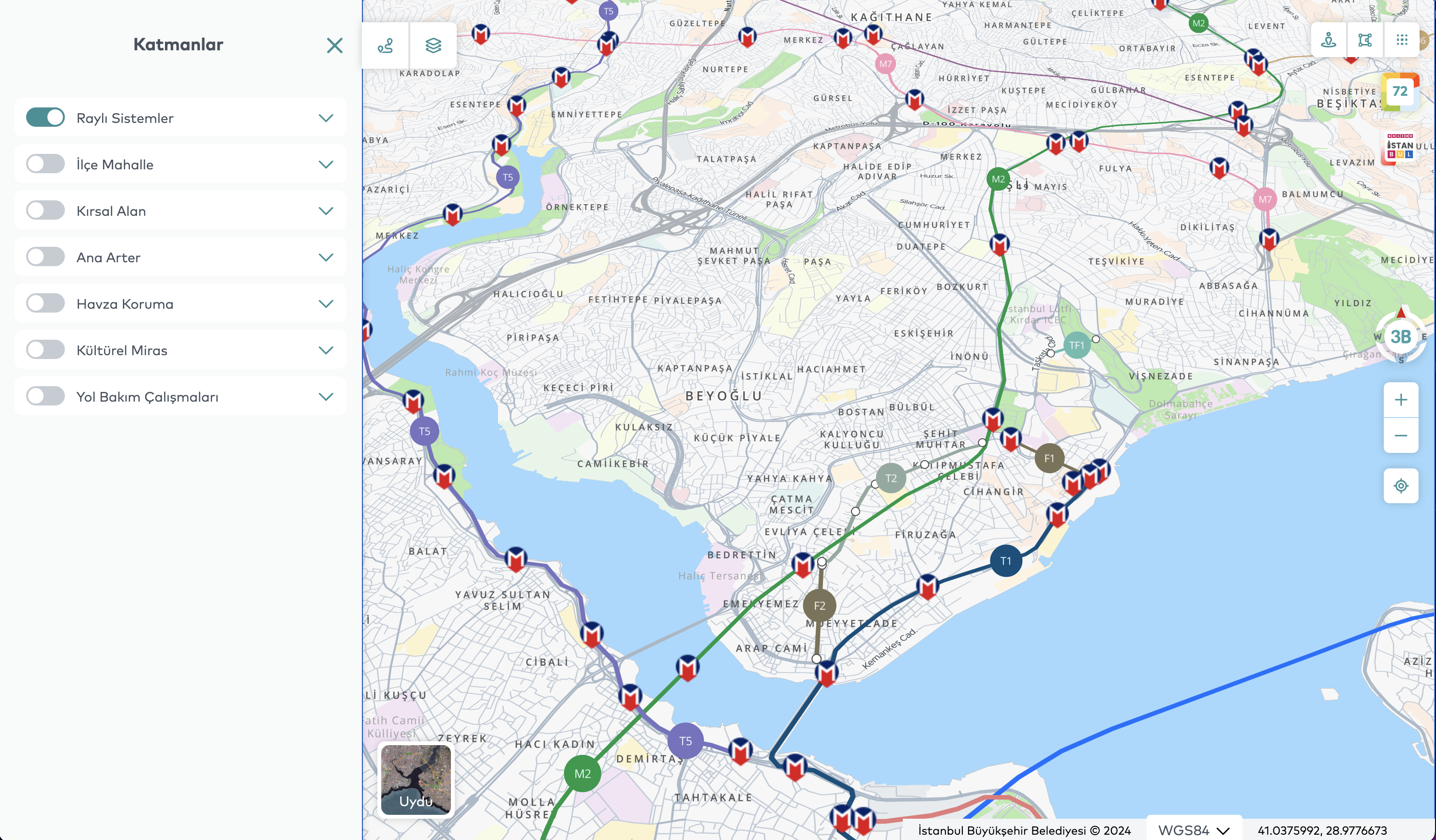The width and height of the screenshot is (1436, 840).
Task: Expand the Havza Koruma section chevron
Action: click(x=326, y=304)
